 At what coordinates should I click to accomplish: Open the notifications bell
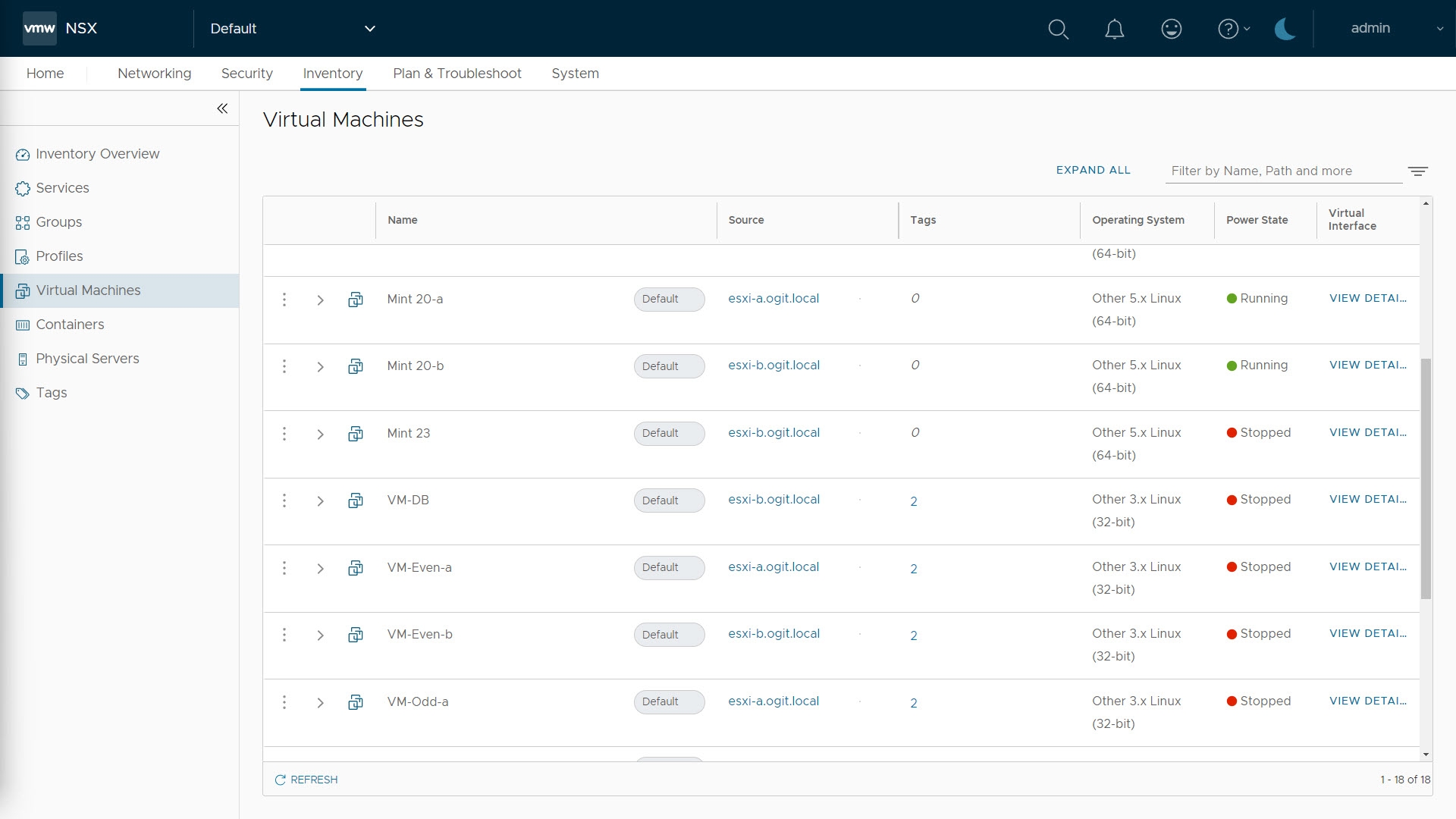pos(1114,29)
